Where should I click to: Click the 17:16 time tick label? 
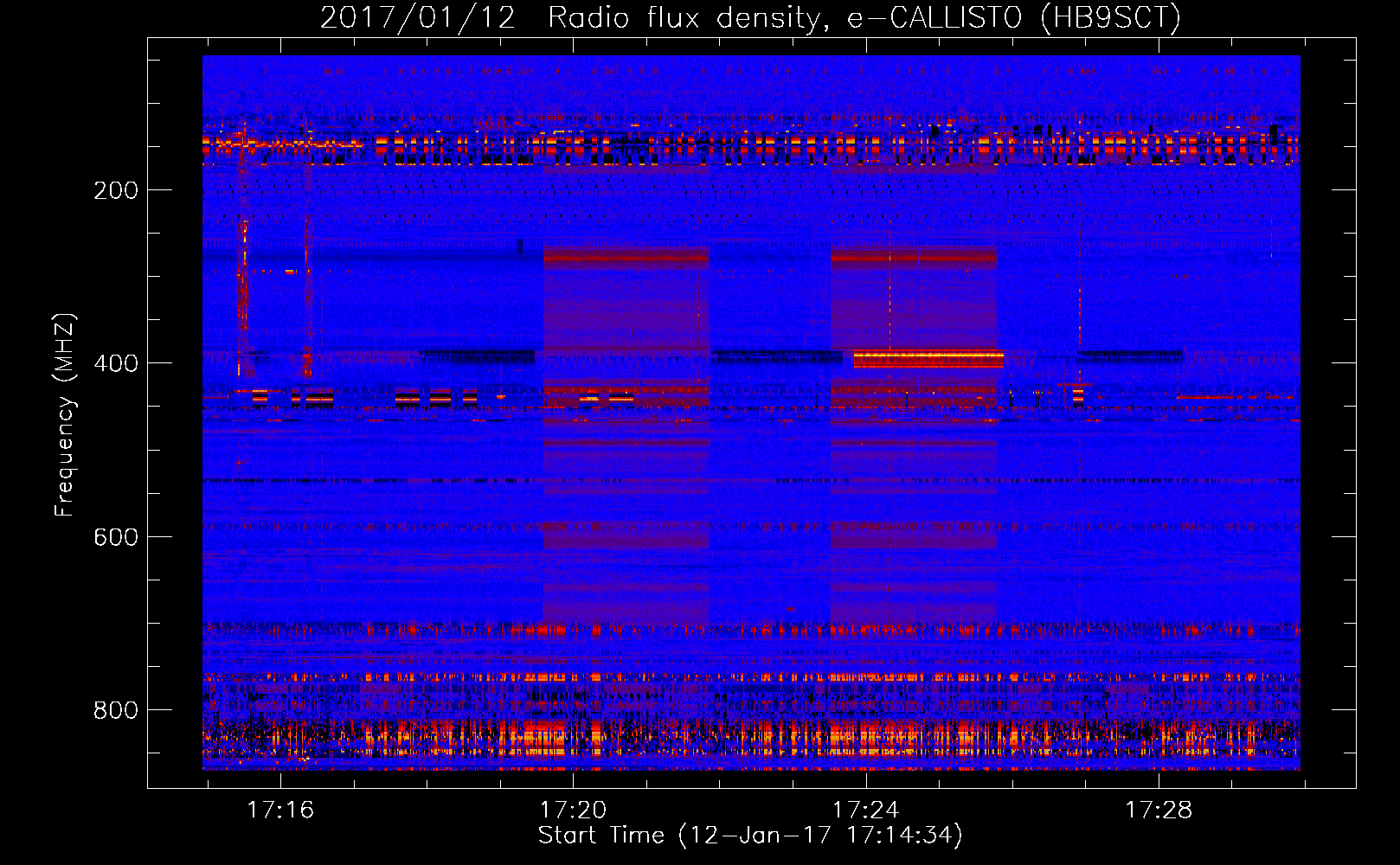point(280,811)
